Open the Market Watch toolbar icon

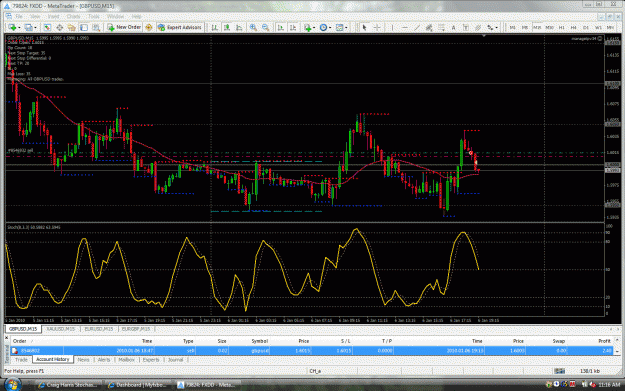(47, 28)
